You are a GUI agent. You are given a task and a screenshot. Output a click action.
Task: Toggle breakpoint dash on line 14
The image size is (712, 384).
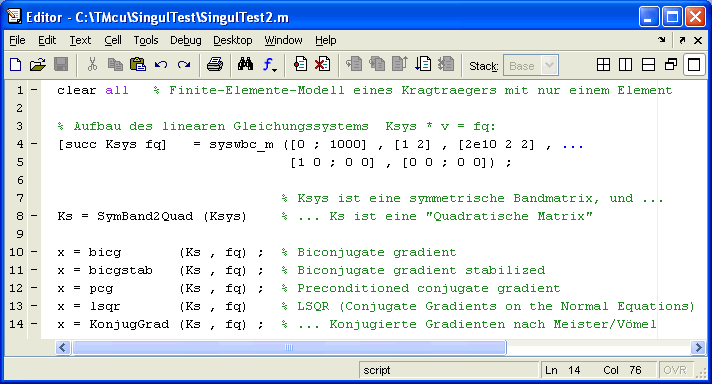coord(34,324)
